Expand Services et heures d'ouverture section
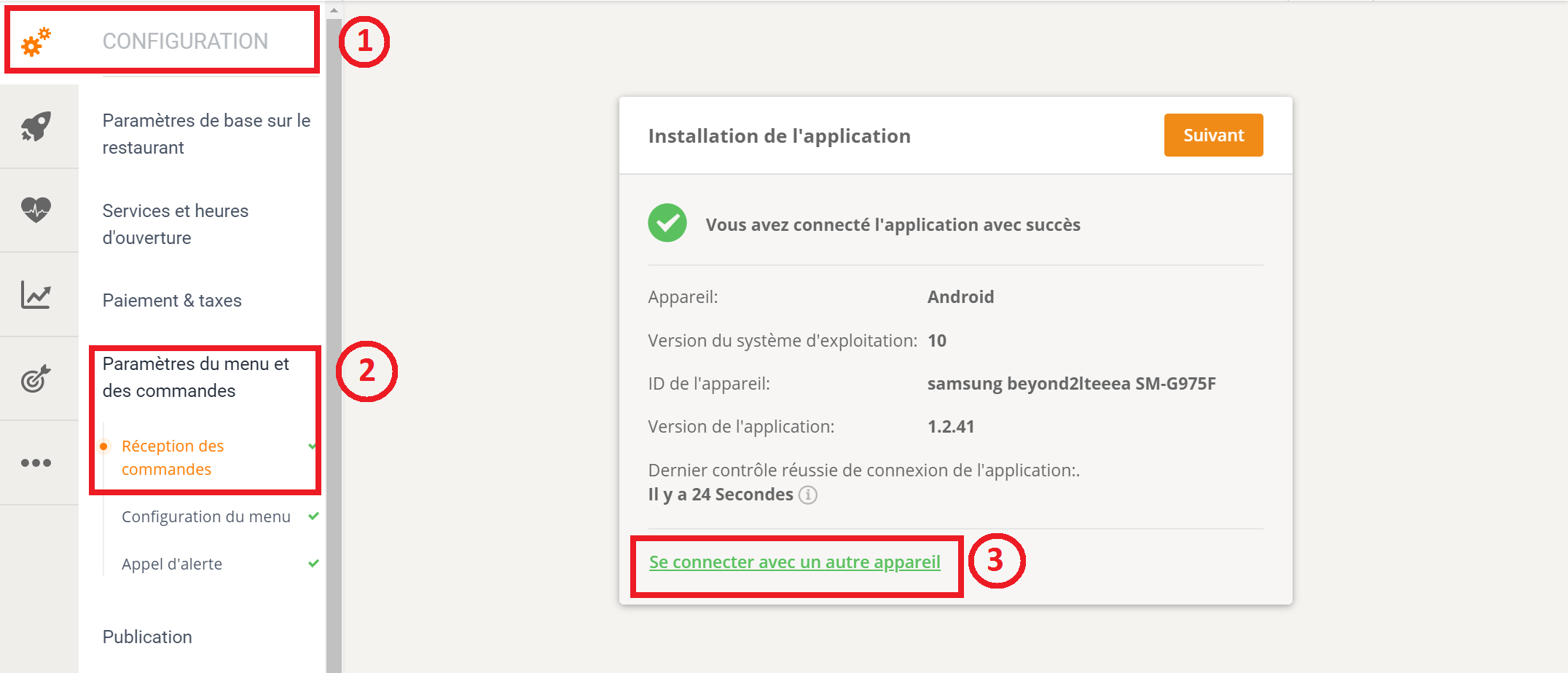This screenshot has width=1568, height=673. [x=176, y=224]
